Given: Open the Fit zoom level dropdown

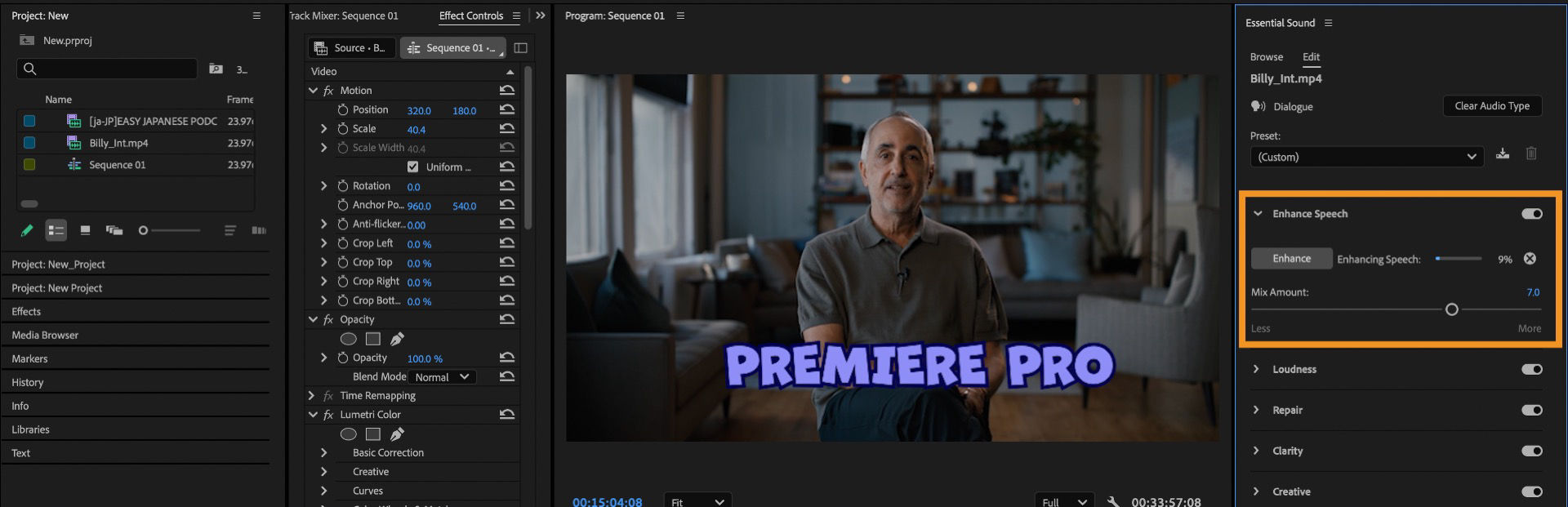Looking at the screenshot, I should point(697,501).
